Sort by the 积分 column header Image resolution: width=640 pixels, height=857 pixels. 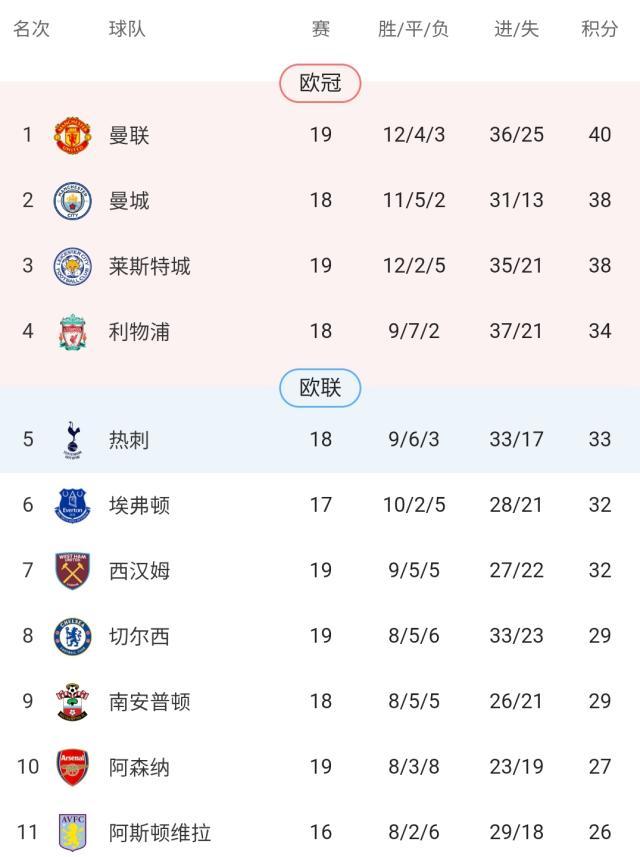[599, 29]
